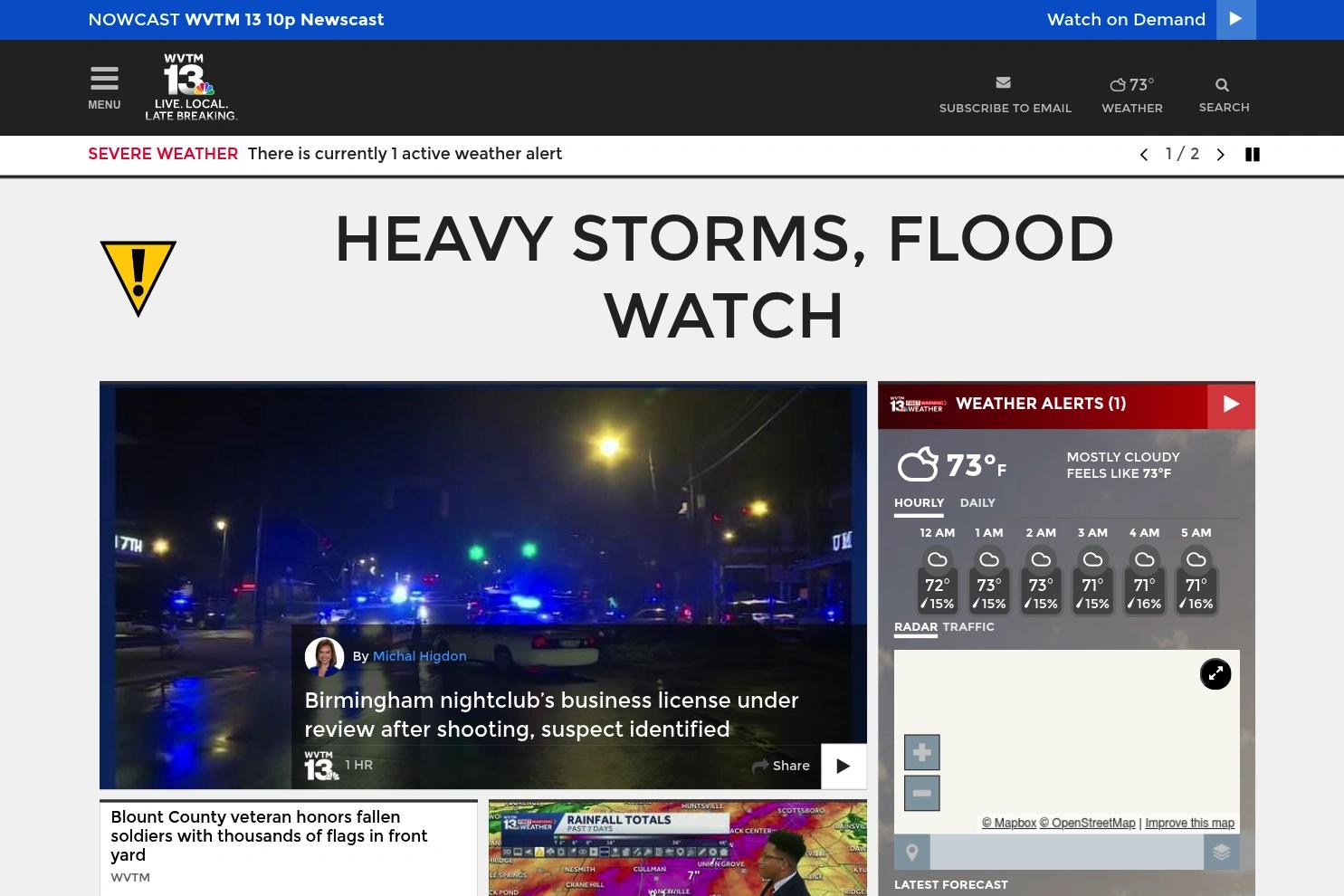Screen dimensions: 1344x896
Task: Open the radar map layers icon
Action: pyautogui.click(x=1222, y=852)
